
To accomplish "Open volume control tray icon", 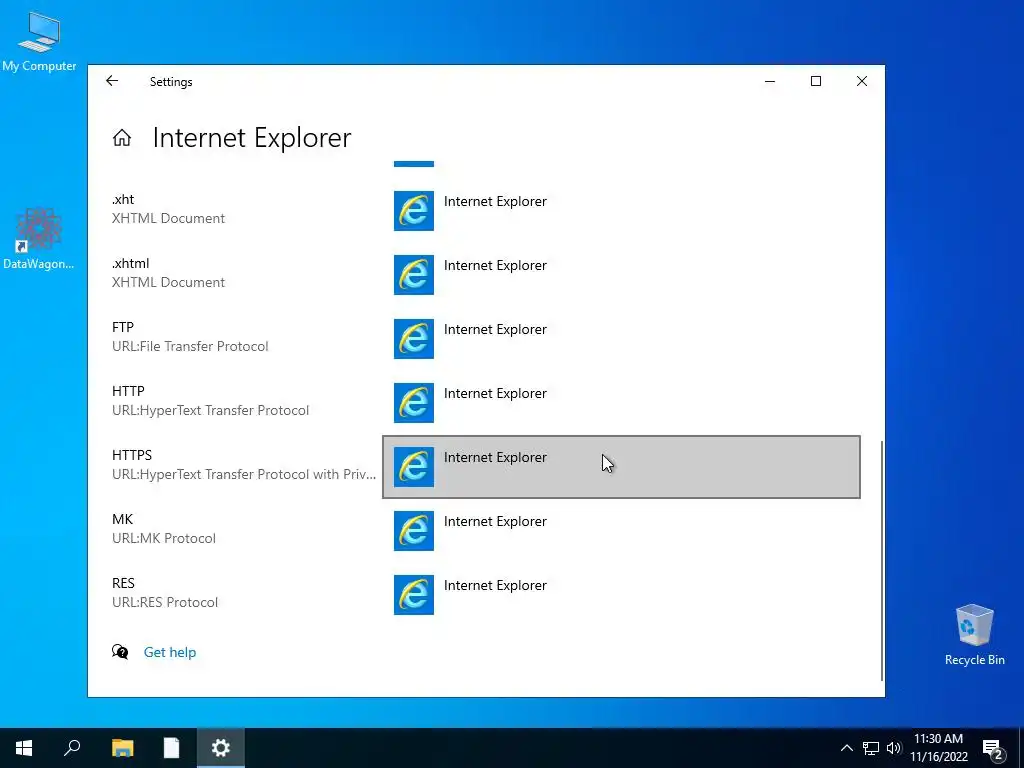I will [x=894, y=748].
